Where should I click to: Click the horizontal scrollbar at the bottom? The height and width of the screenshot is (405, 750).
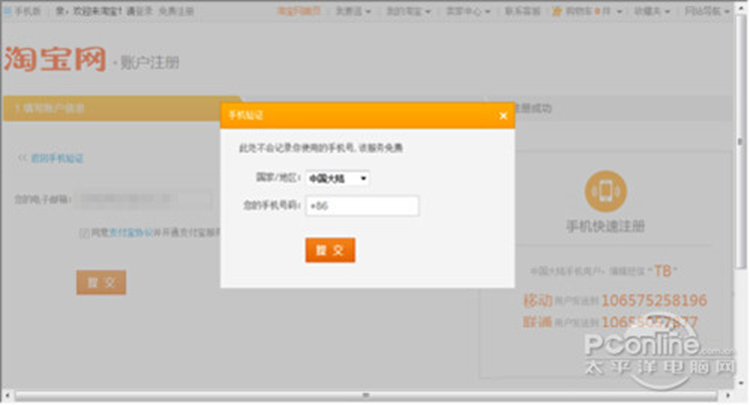pyautogui.click(x=366, y=395)
